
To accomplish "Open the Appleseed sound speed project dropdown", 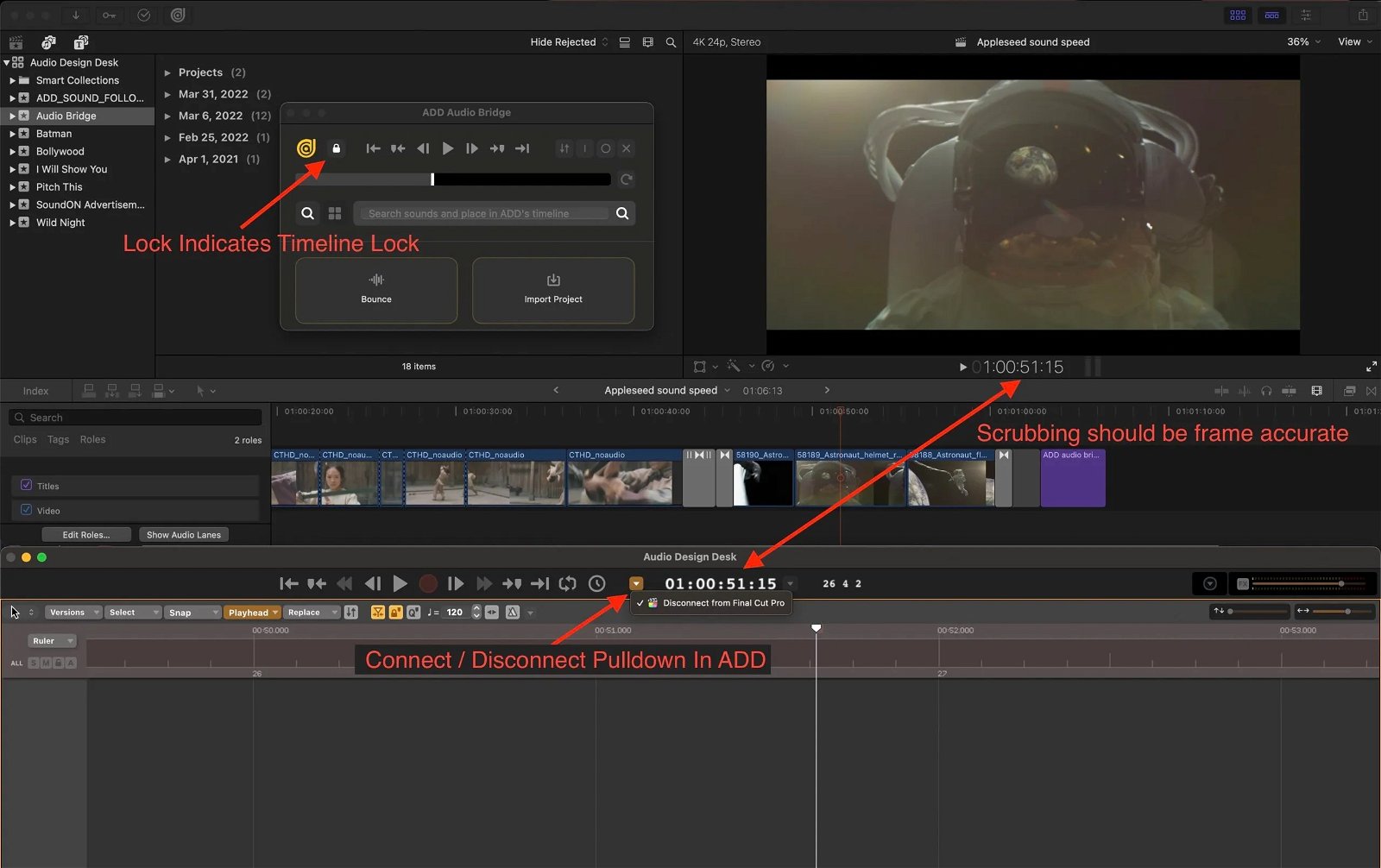I will pyautogui.click(x=666, y=390).
